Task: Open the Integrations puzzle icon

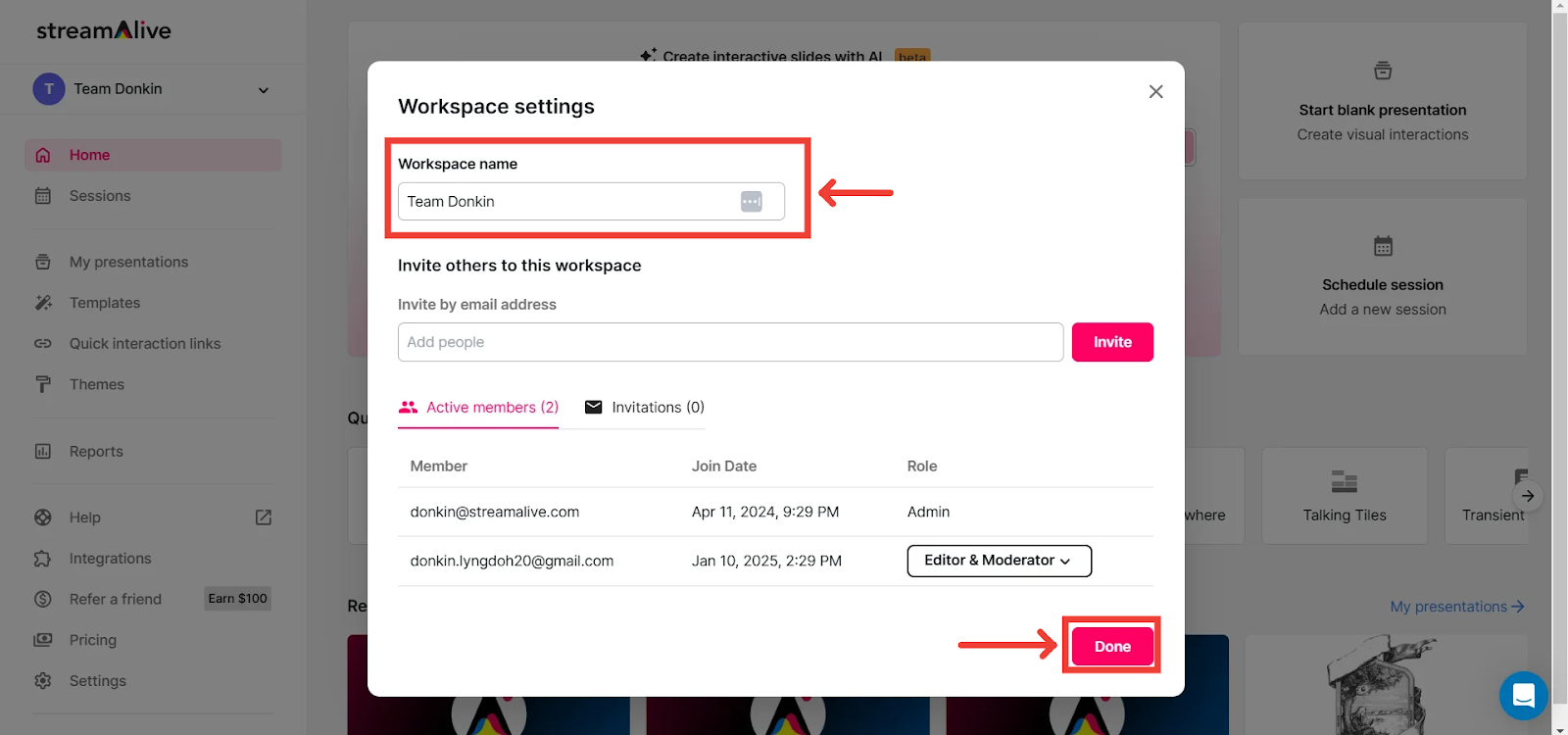Action: [x=43, y=559]
